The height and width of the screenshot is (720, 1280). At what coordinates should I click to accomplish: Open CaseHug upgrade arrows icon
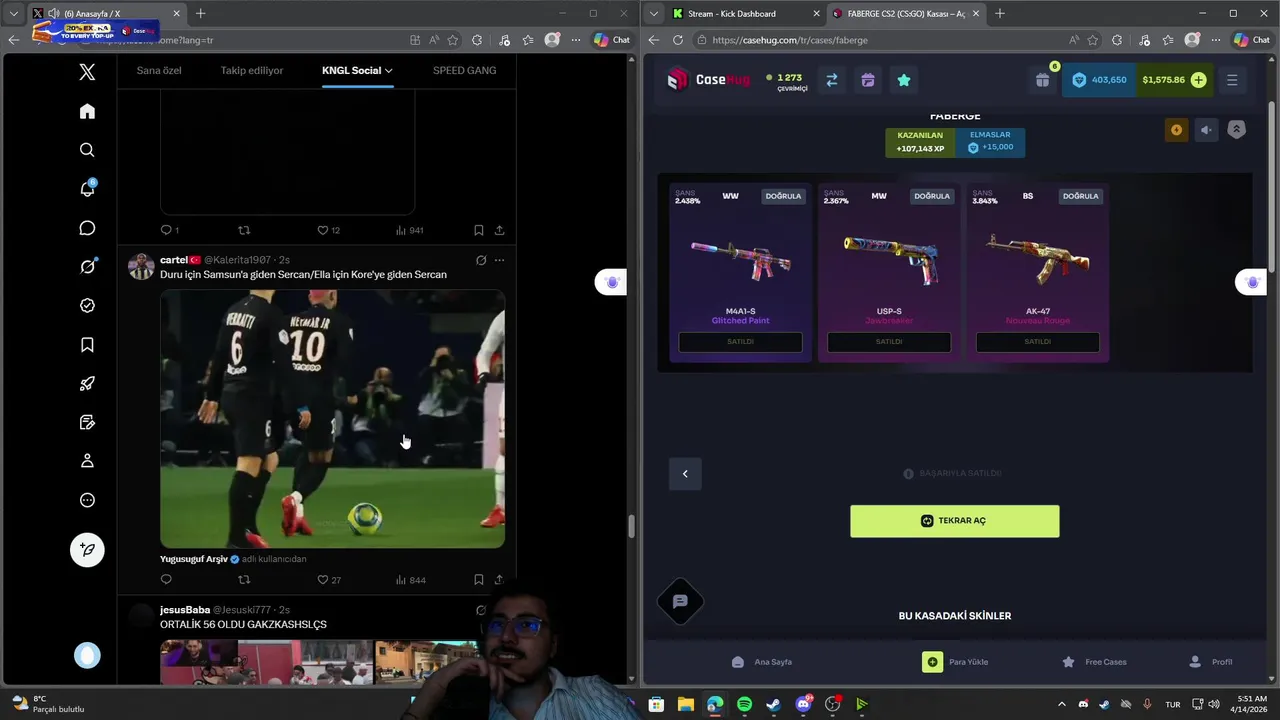pos(831,80)
